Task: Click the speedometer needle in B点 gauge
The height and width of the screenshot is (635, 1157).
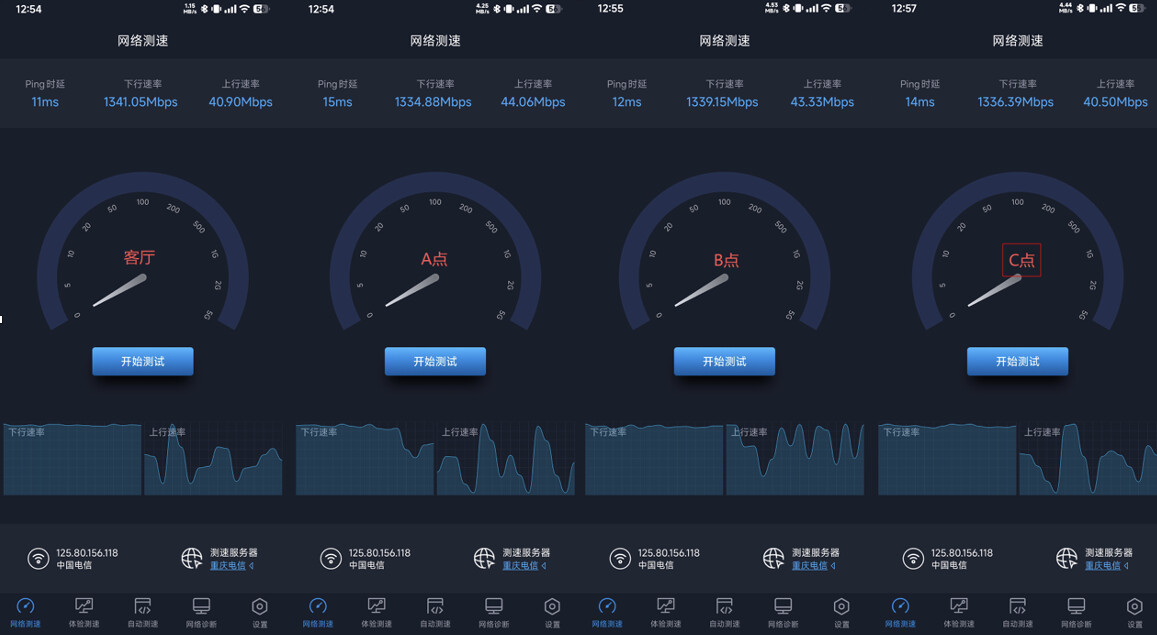Action: [x=701, y=291]
